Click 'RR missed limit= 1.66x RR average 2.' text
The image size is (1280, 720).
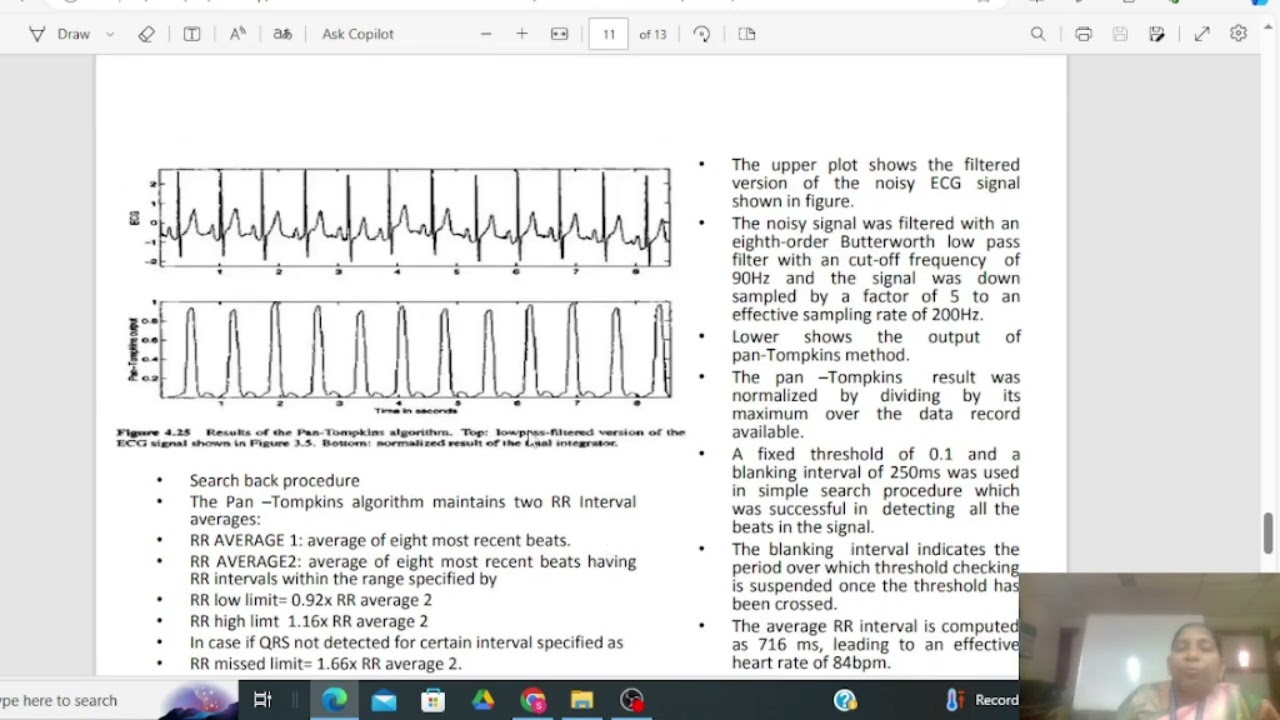pyautogui.click(x=326, y=664)
